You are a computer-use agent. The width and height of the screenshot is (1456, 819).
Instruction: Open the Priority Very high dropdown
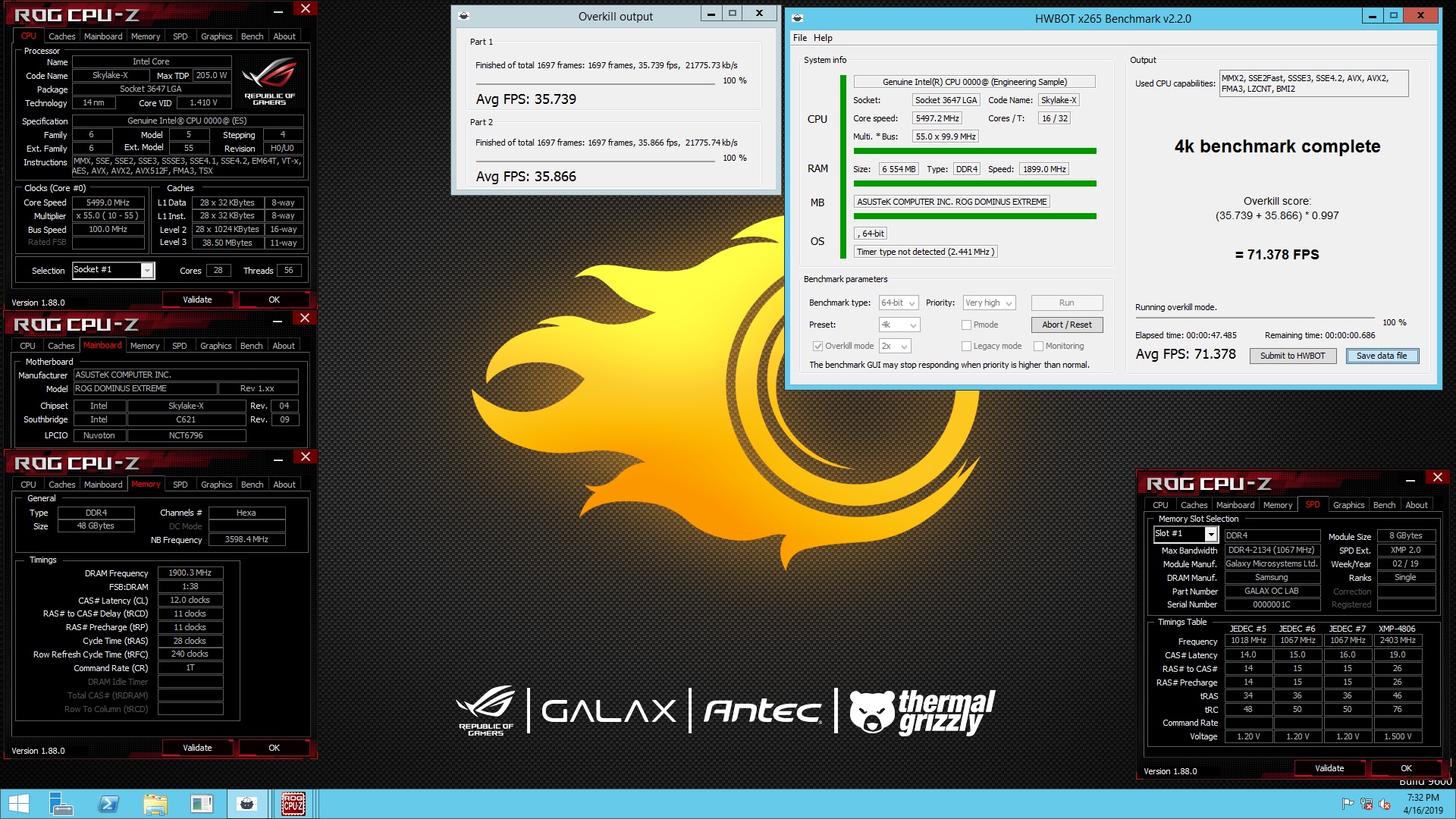click(989, 303)
